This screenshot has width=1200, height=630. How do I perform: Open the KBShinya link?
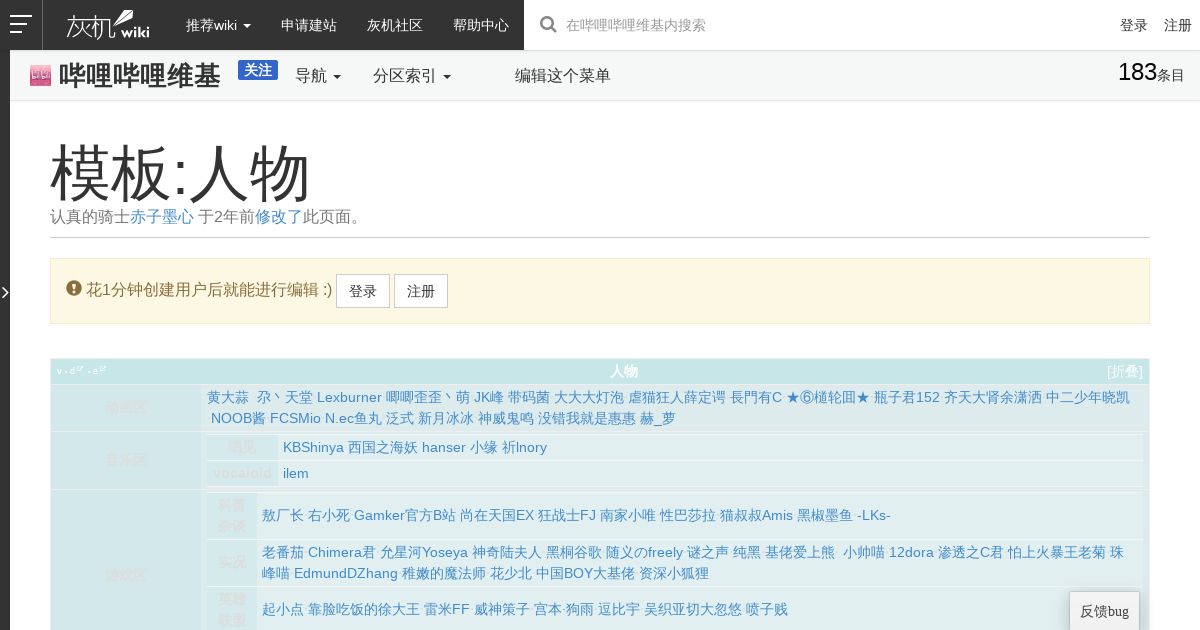pos(313,447)
